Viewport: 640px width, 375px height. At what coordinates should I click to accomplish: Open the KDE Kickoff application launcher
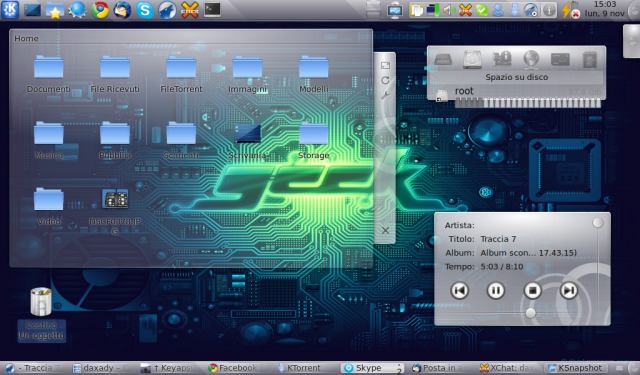pos(10,9)
